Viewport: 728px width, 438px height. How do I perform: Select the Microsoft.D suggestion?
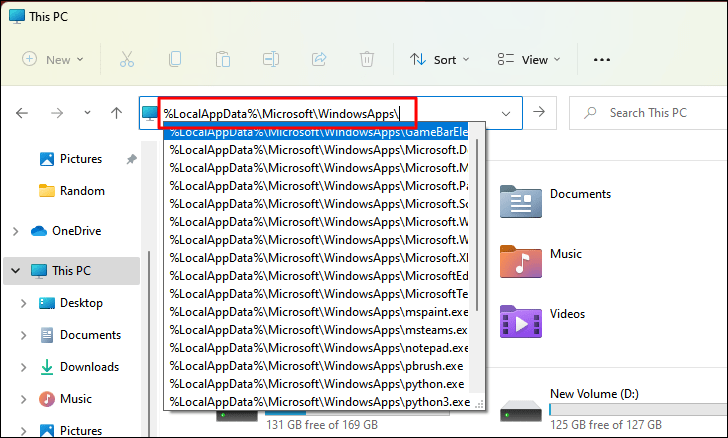coord(316,150)
